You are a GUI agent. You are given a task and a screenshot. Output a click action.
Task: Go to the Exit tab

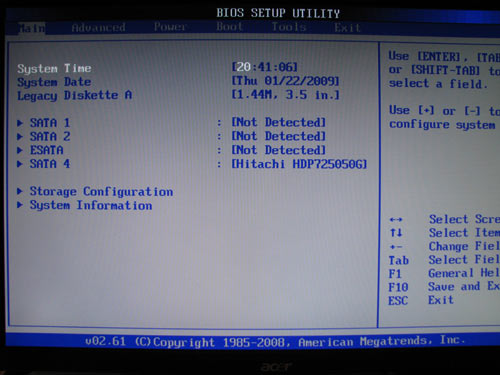[x=347, y=28]
